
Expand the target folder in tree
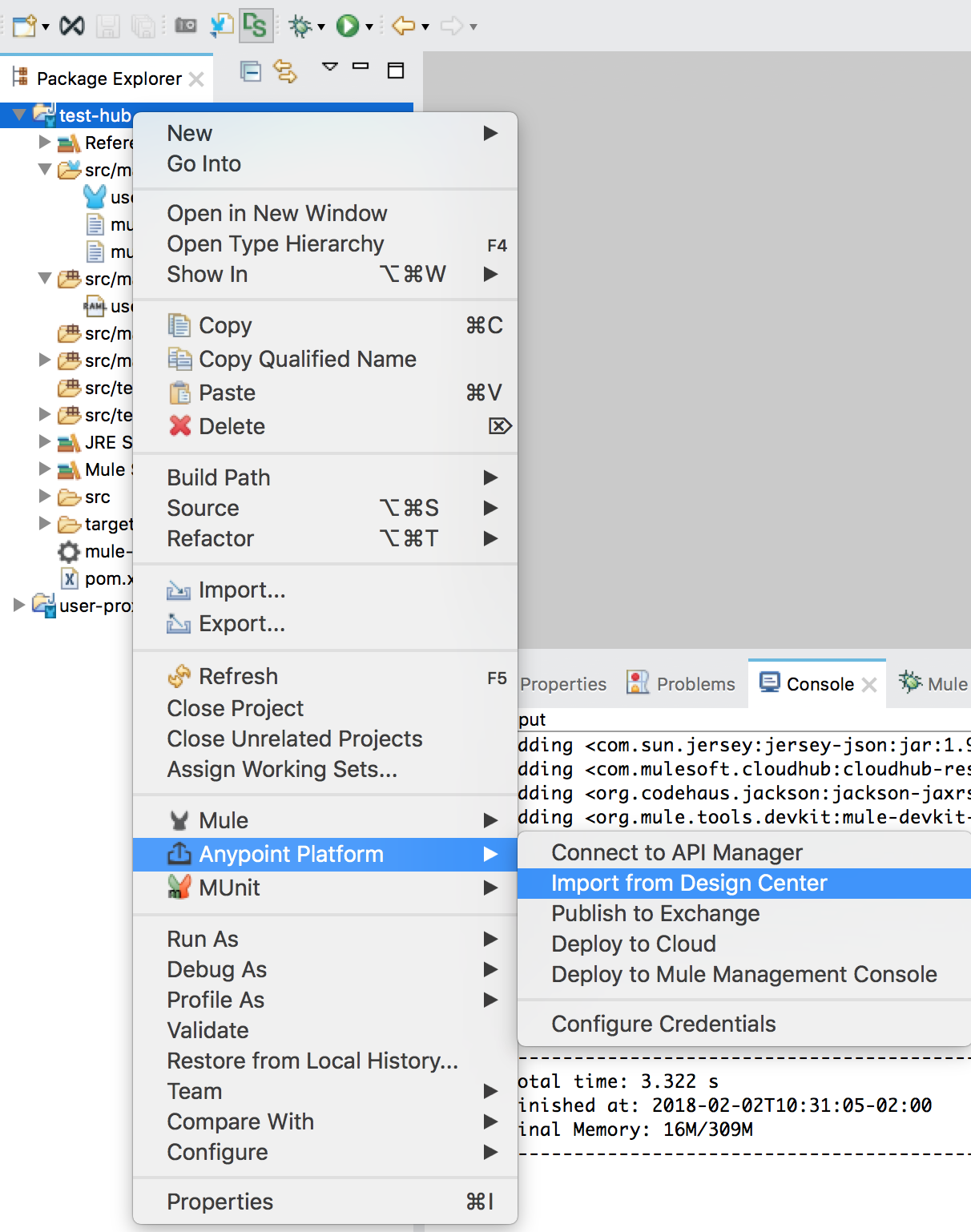click(45, 523)
